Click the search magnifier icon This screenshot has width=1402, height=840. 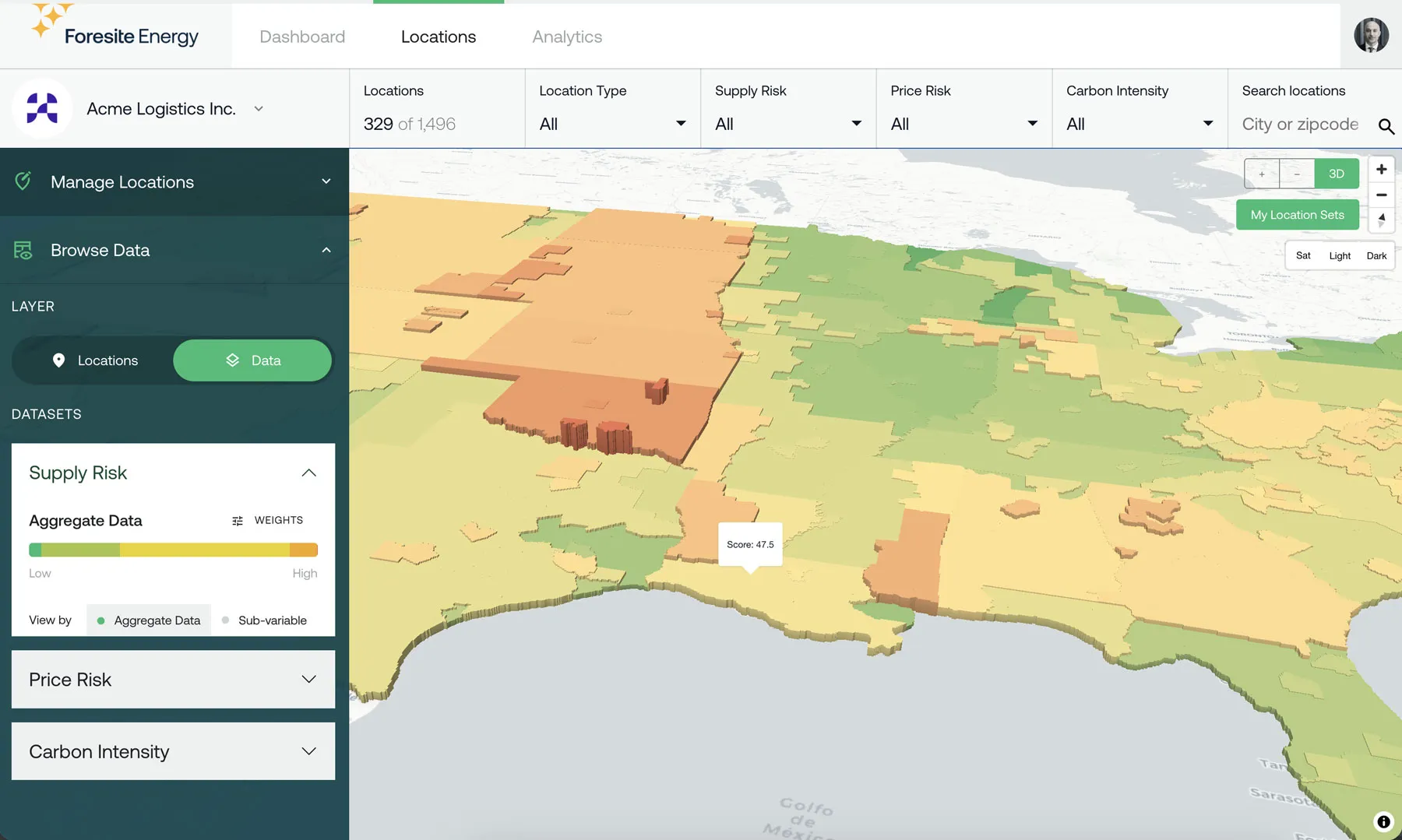[x=1386, y=126]
